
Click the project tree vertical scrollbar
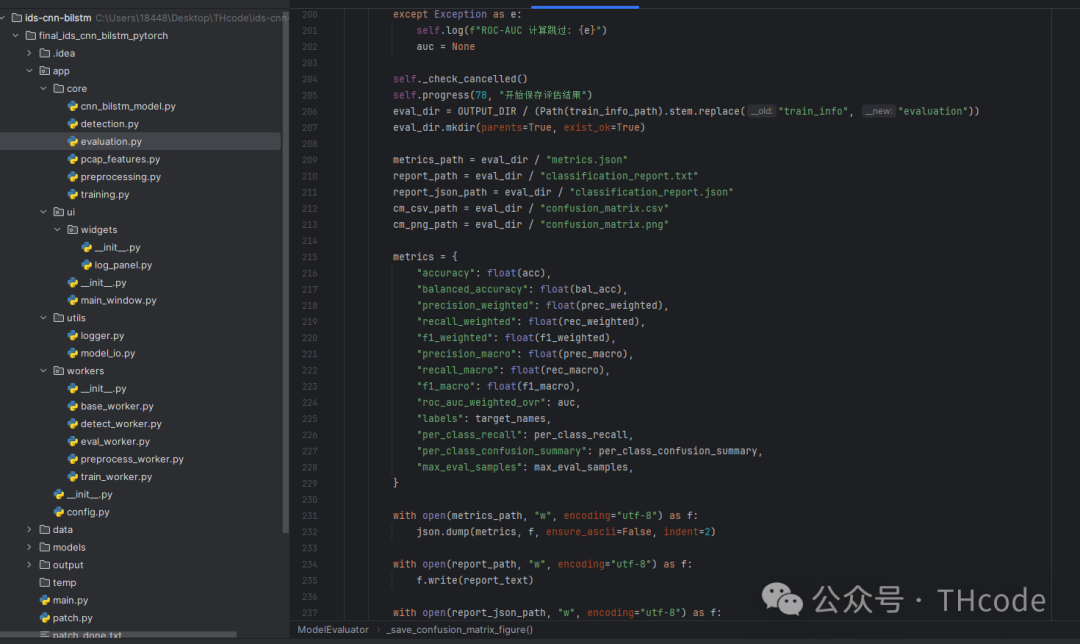(286, 272)
